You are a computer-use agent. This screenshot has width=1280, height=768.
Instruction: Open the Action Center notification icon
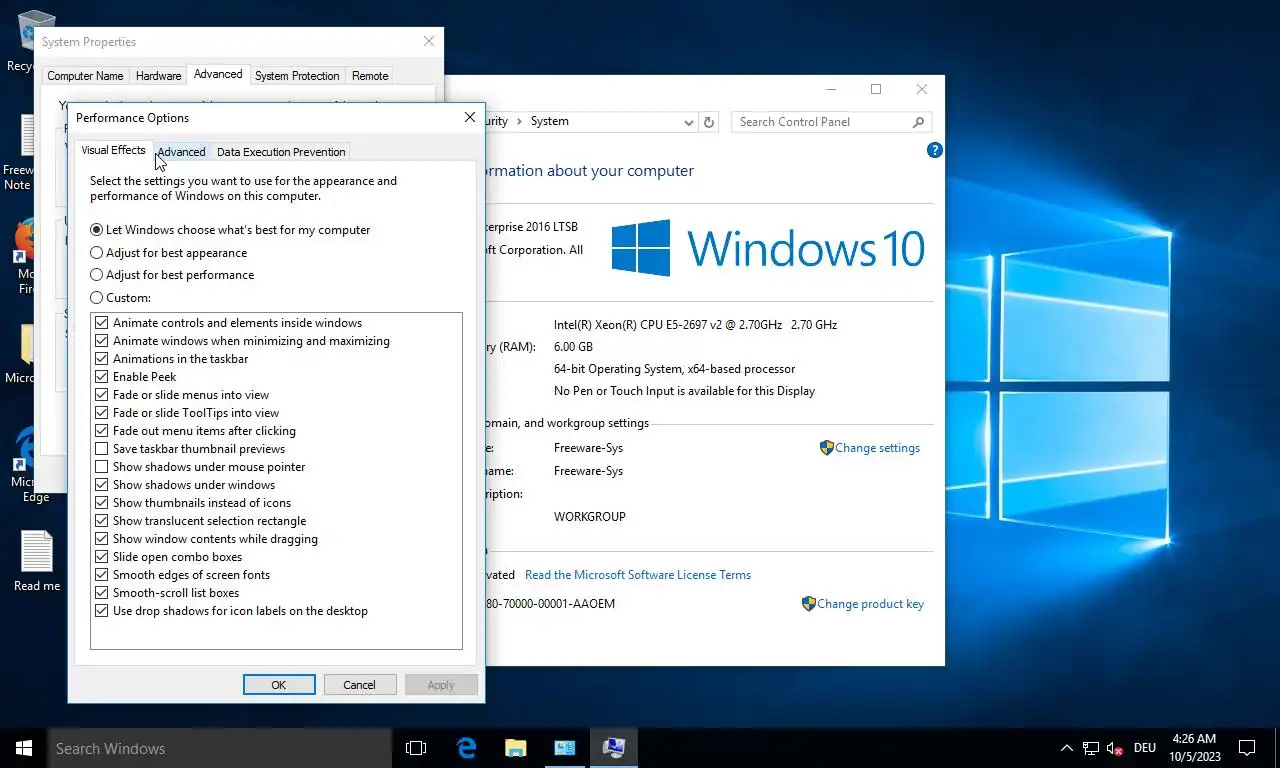coord(1247,748)
